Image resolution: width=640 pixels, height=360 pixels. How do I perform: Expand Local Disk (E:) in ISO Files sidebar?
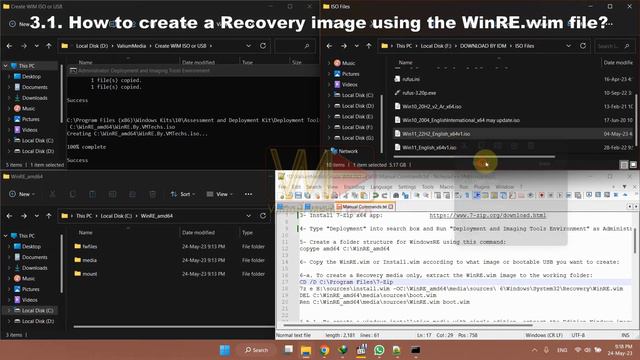tap(329, 116)
